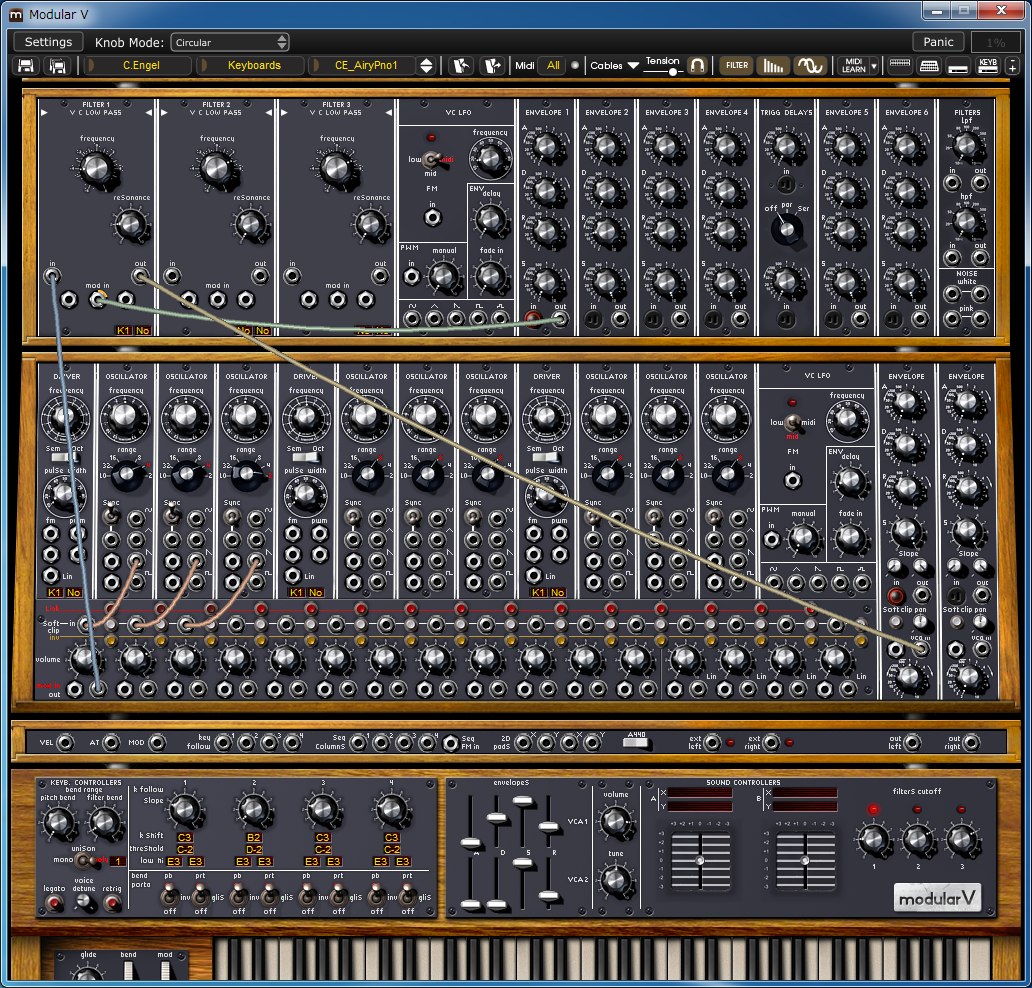Click the VCA2 tune knob
This screenshot has width=1032, height=988.
[x=616, y=879]
